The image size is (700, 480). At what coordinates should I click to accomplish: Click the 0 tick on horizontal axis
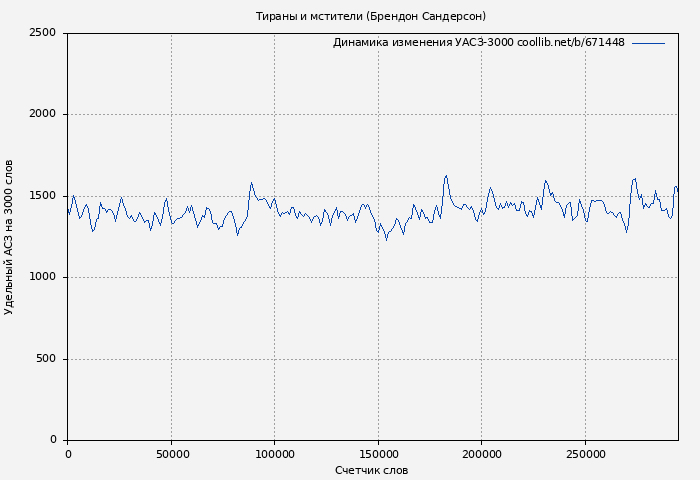[68, 455]
